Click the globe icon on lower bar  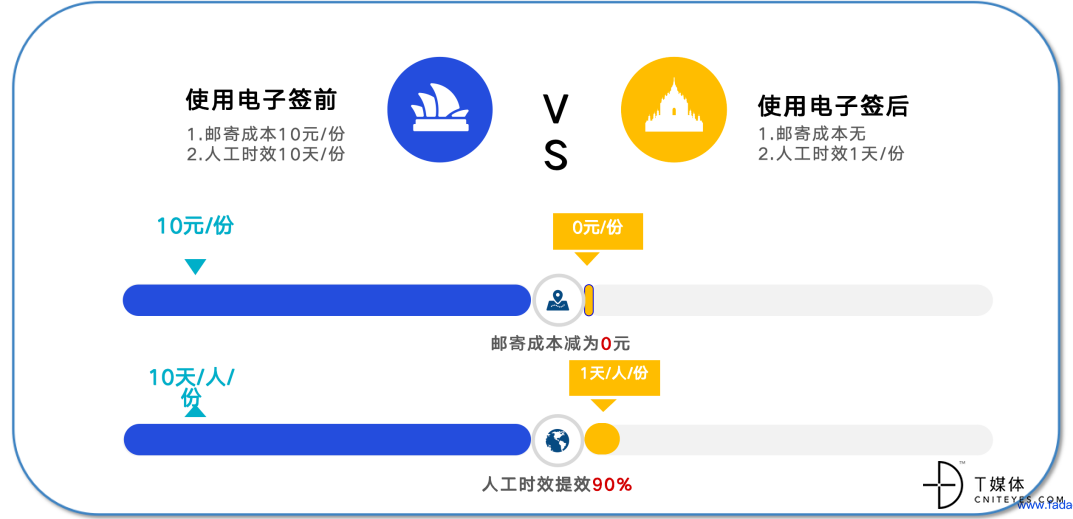558,440
